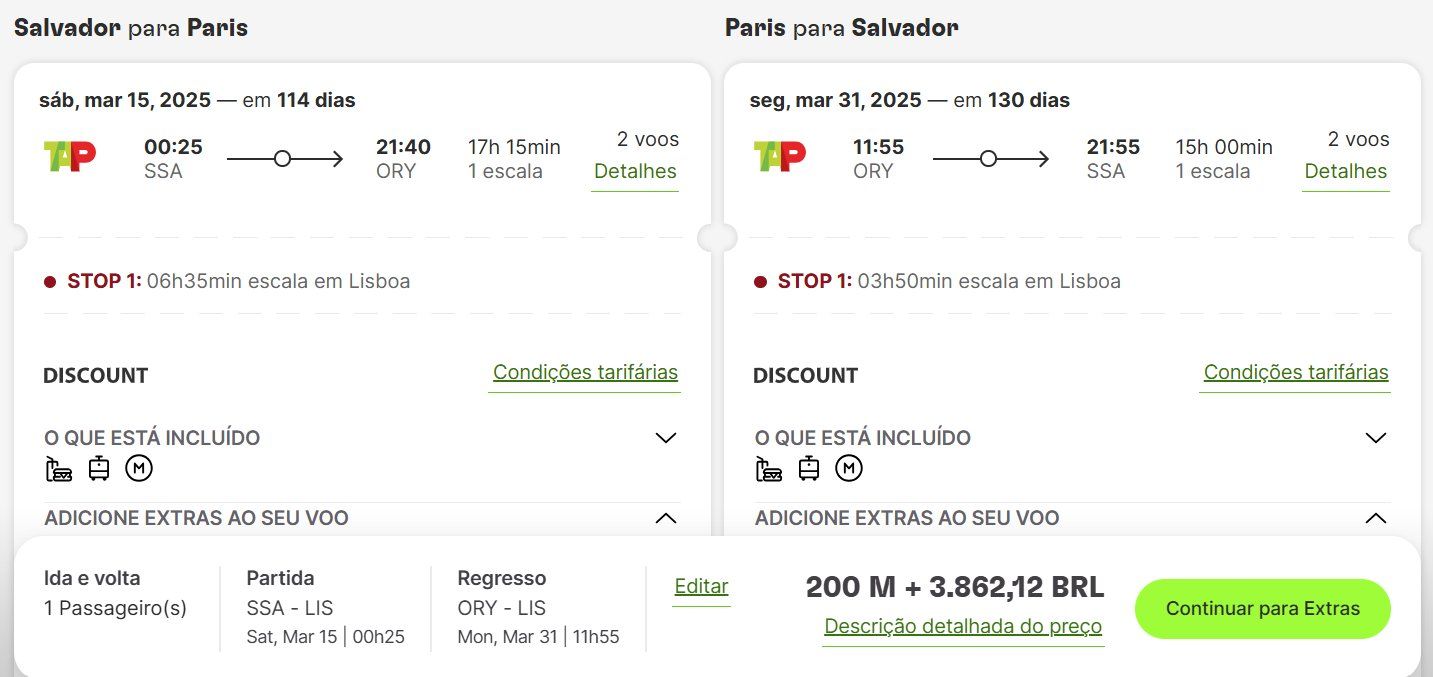Expand O QUE ESTÁ INCLUÍDO for return flight
Image resolution: width=1433 pixels, height=677 pixels.
(1376, 438)
